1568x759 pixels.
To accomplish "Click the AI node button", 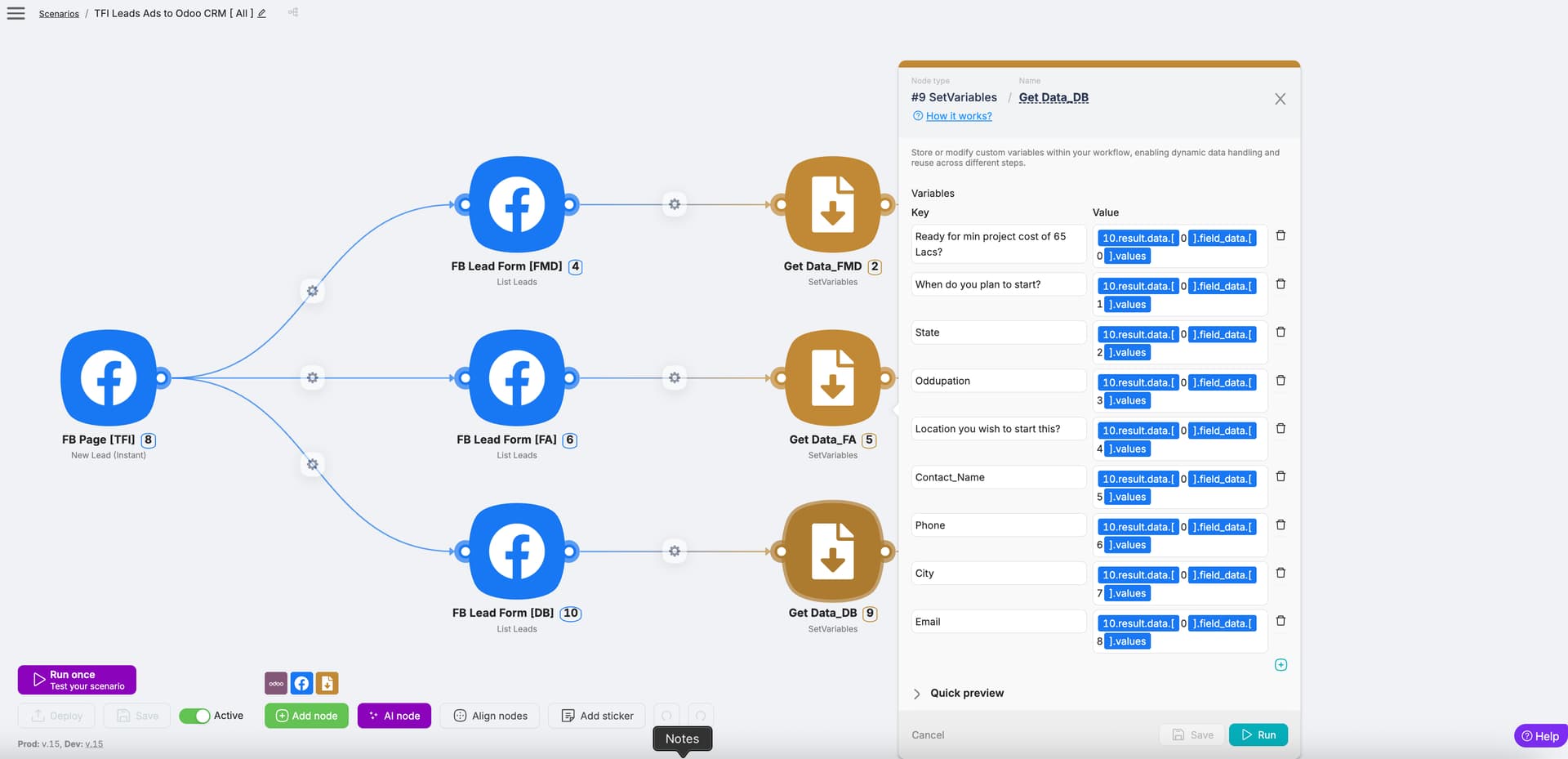I will click(394, 716).
